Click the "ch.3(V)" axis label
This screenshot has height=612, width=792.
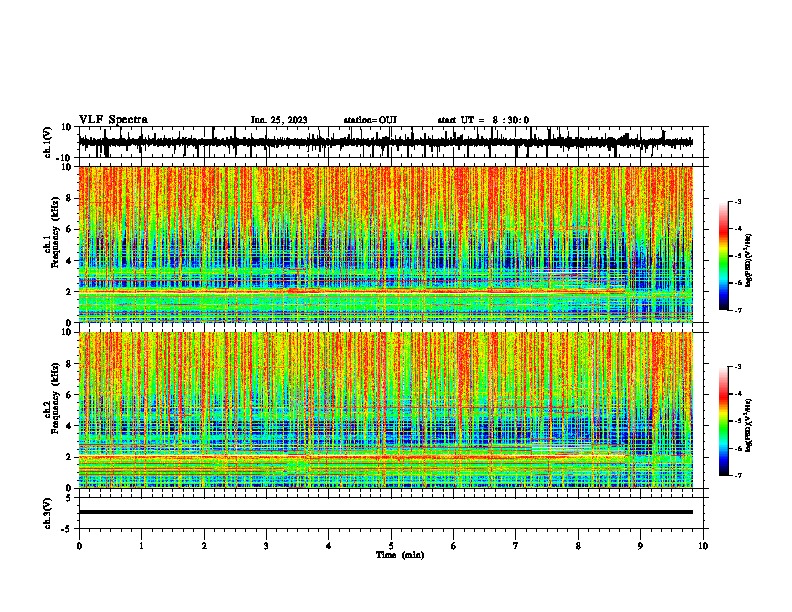click(x=48, y=513)
